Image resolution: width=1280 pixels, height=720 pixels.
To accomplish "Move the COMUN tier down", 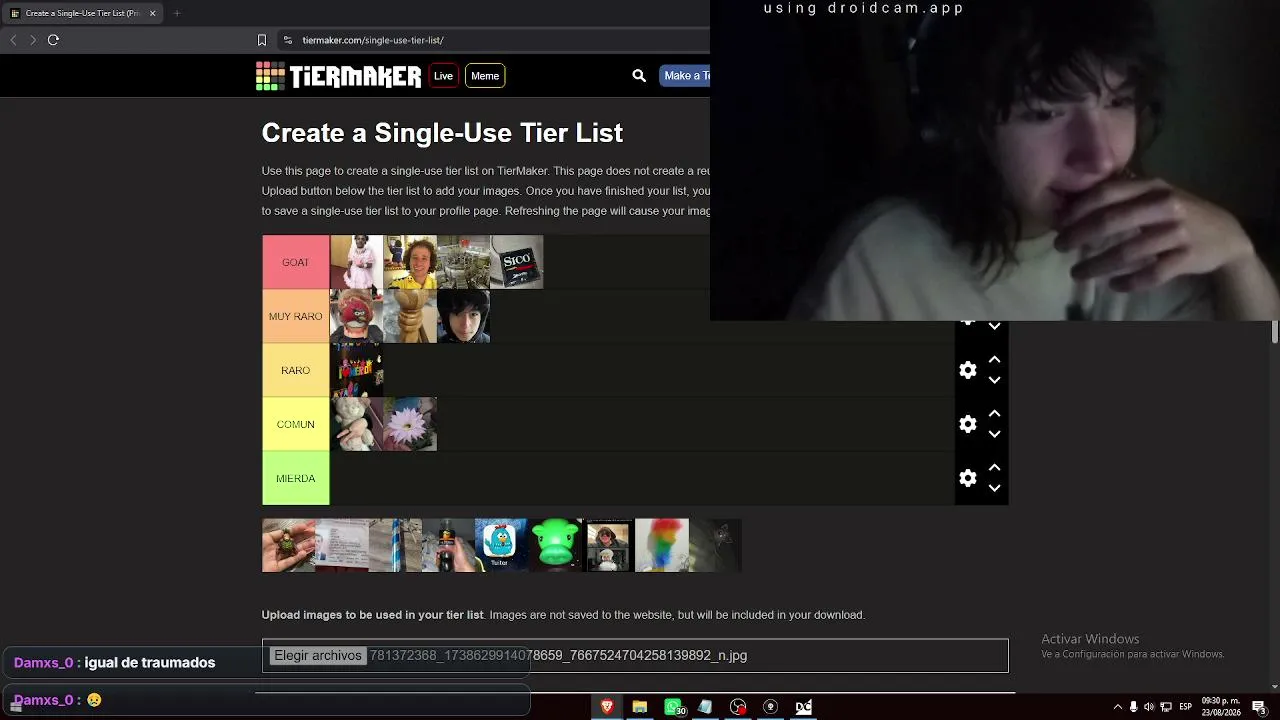I will 994,434.
